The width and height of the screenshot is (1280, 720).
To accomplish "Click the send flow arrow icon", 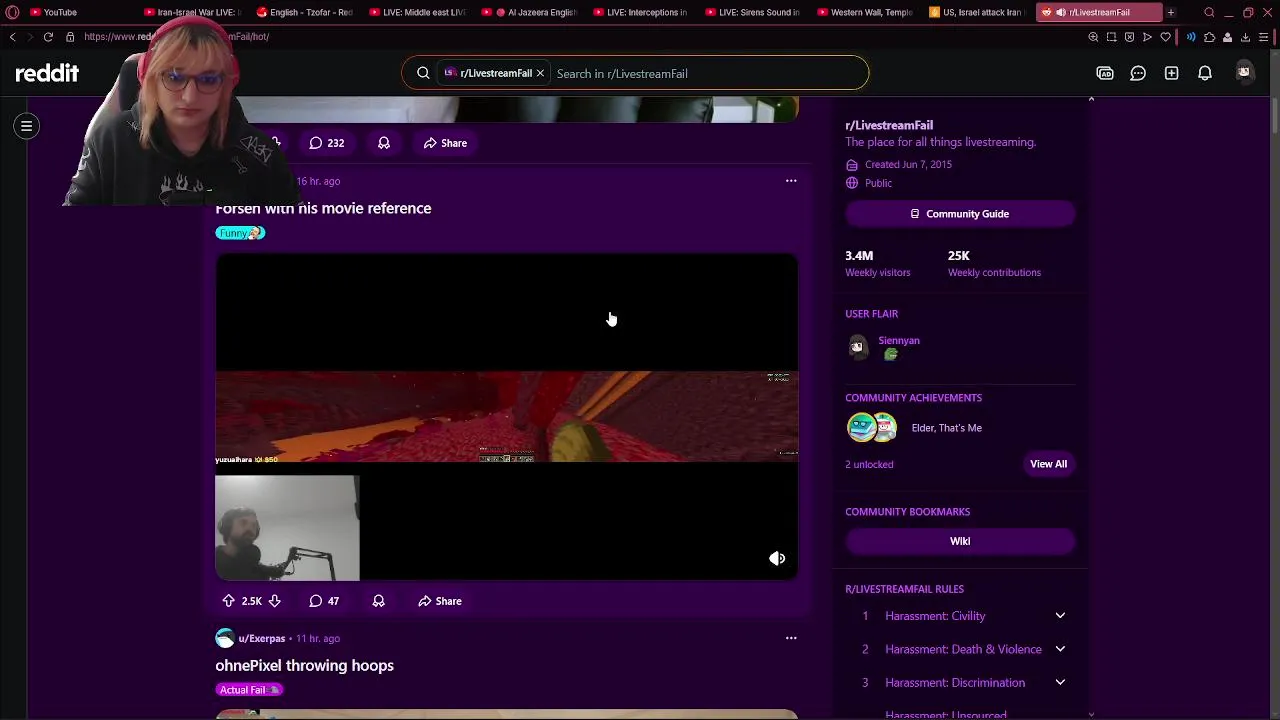I will pyautogui.click(x=1147, y=37).
